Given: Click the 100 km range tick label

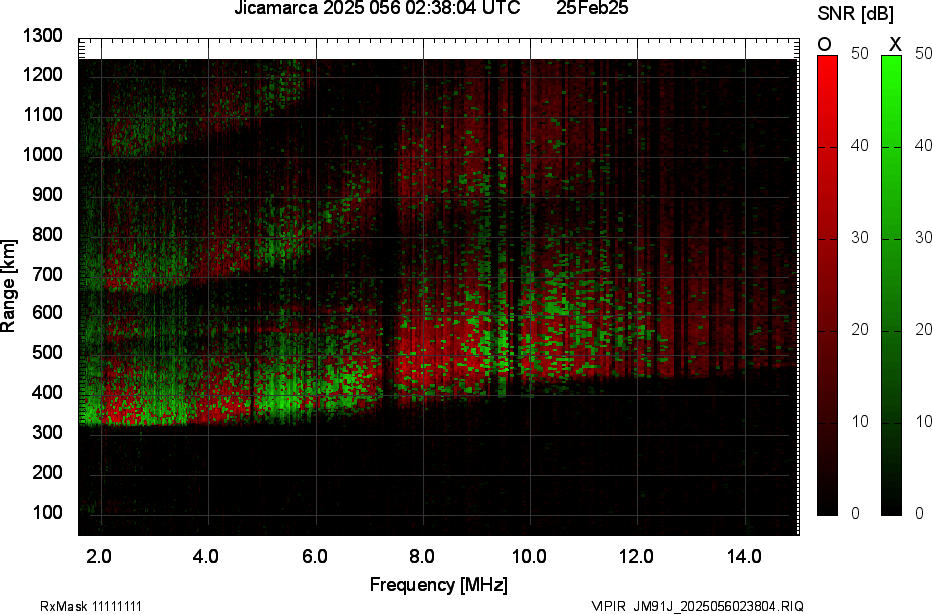Looking at the screenshot, I should [48, 512].
